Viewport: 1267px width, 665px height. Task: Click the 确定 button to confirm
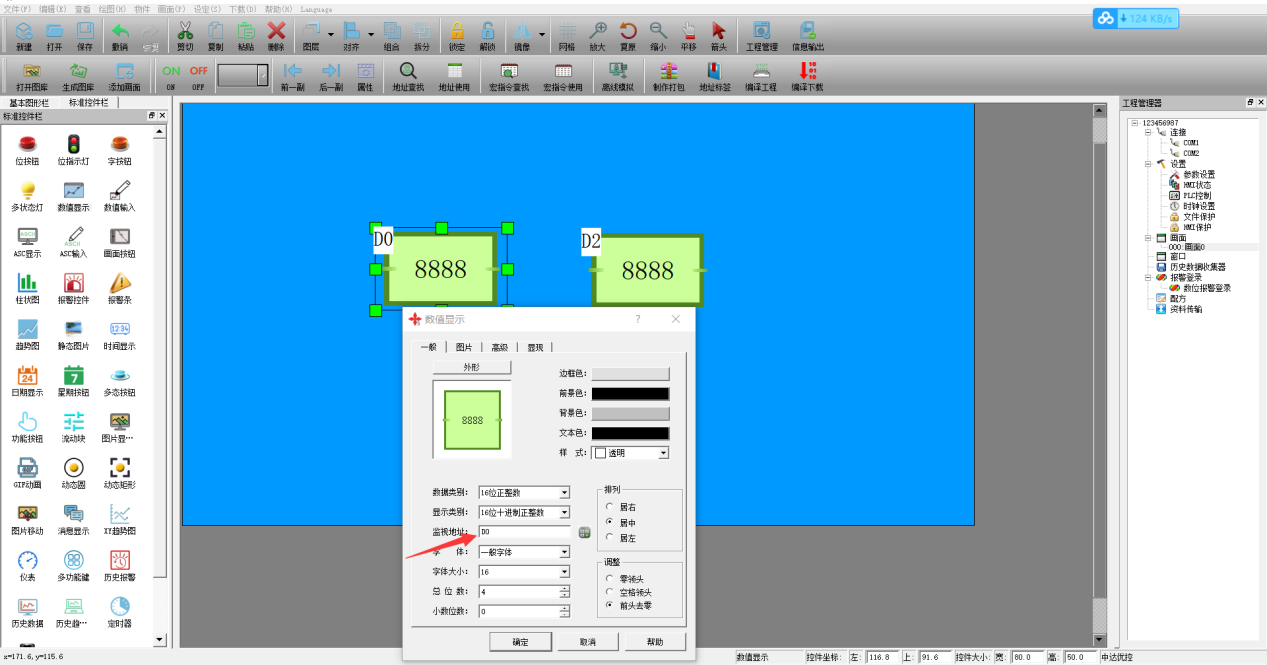point(520,641)
